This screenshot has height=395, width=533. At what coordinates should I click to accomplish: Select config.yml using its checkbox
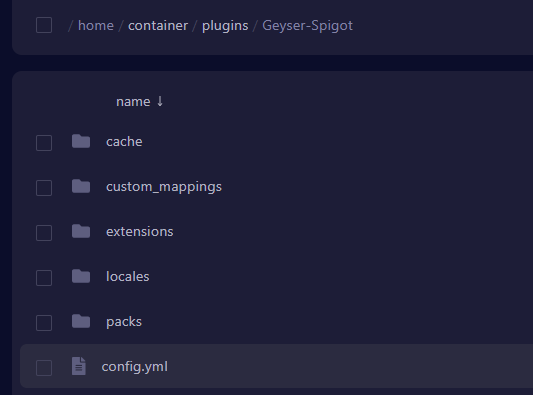[44, 368]
